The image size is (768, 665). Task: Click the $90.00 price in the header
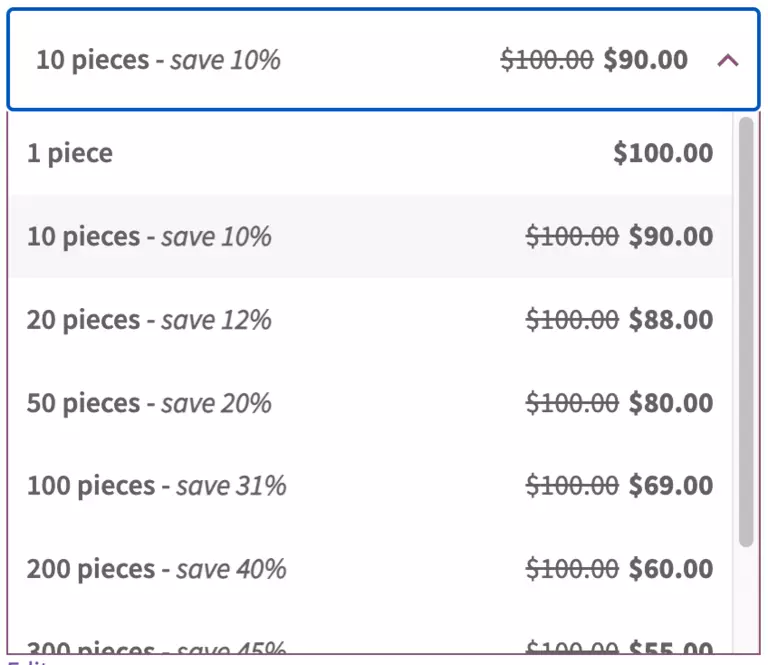[x=646, y=60]
